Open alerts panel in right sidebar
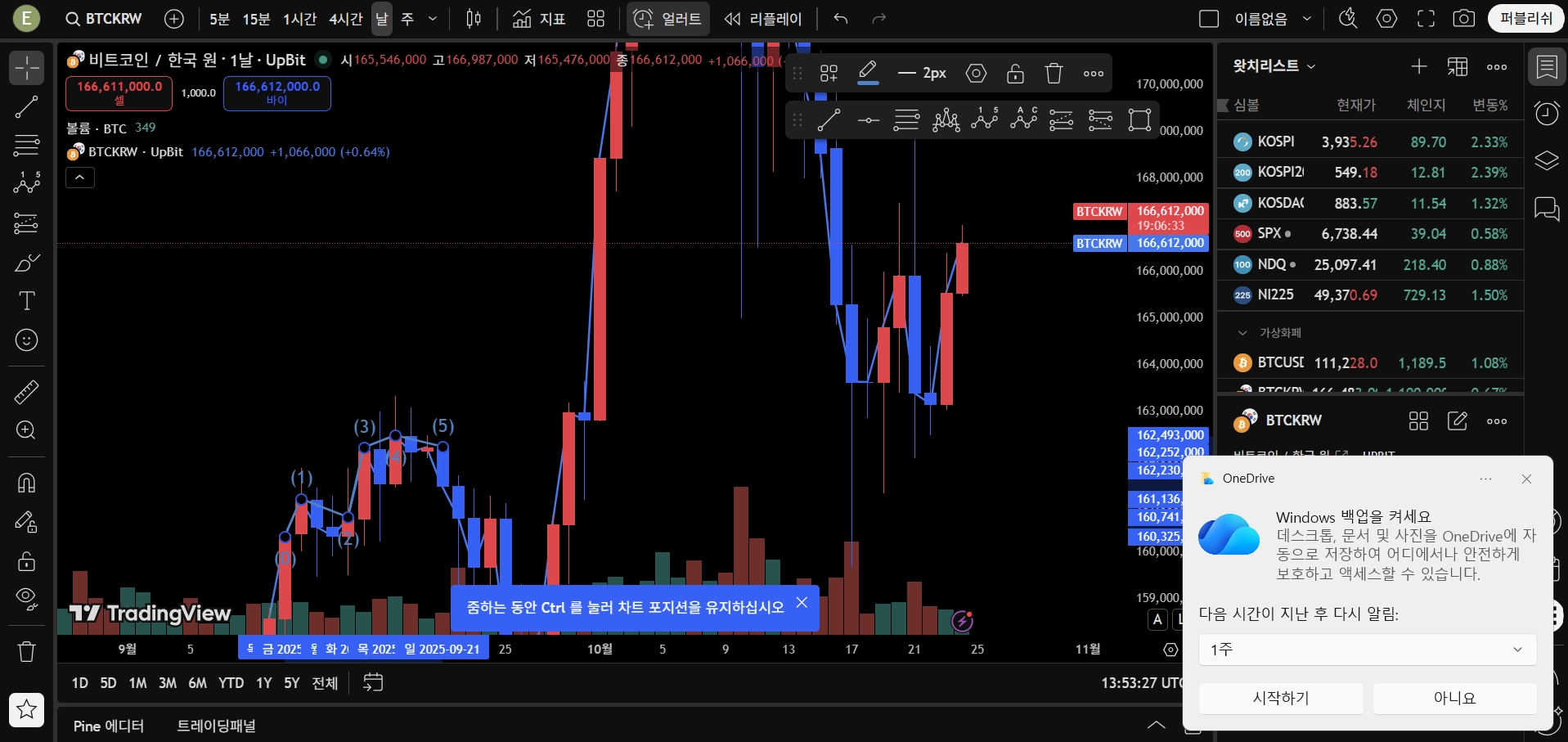Image resolution: width=1568 pixels, height=742 pixels. tap(1547, 114)
